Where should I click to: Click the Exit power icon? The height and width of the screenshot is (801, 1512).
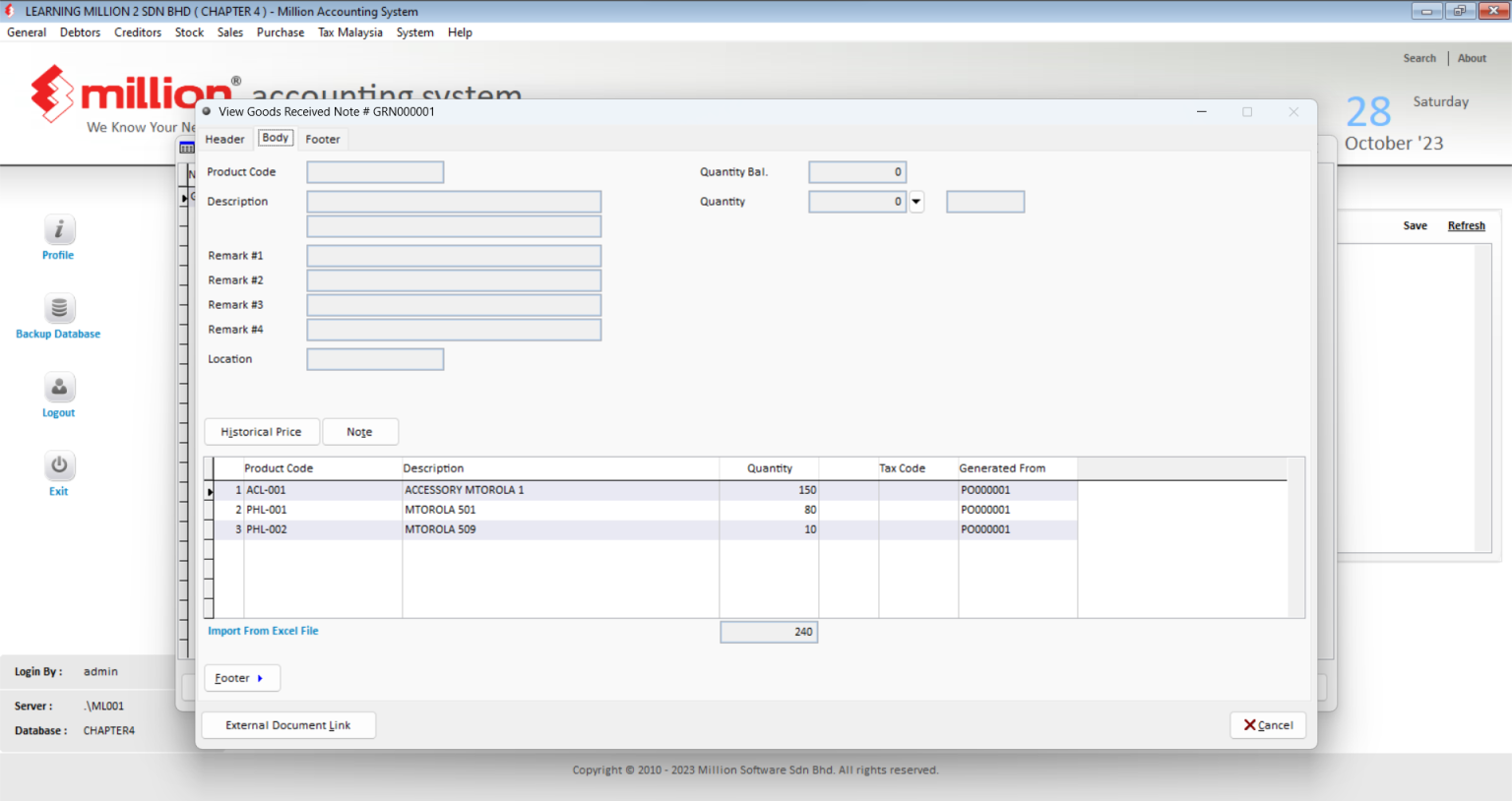(58, 465)
